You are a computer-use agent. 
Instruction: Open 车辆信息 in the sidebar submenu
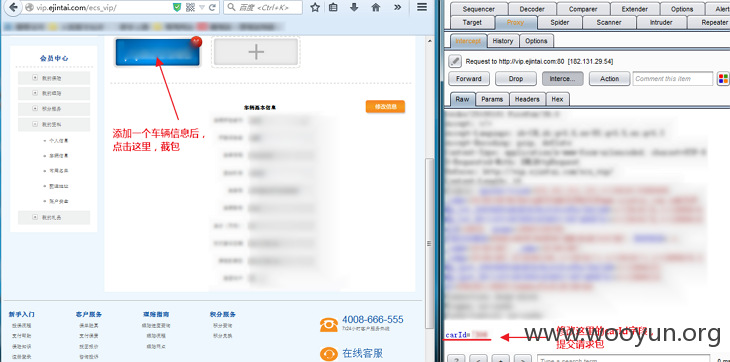coord(59,156)
